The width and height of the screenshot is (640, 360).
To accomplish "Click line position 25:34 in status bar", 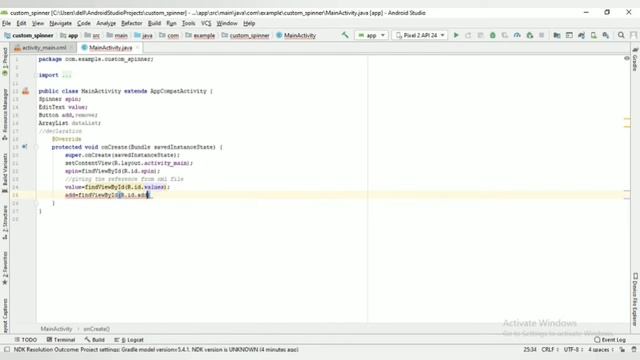I will point(530,349).
